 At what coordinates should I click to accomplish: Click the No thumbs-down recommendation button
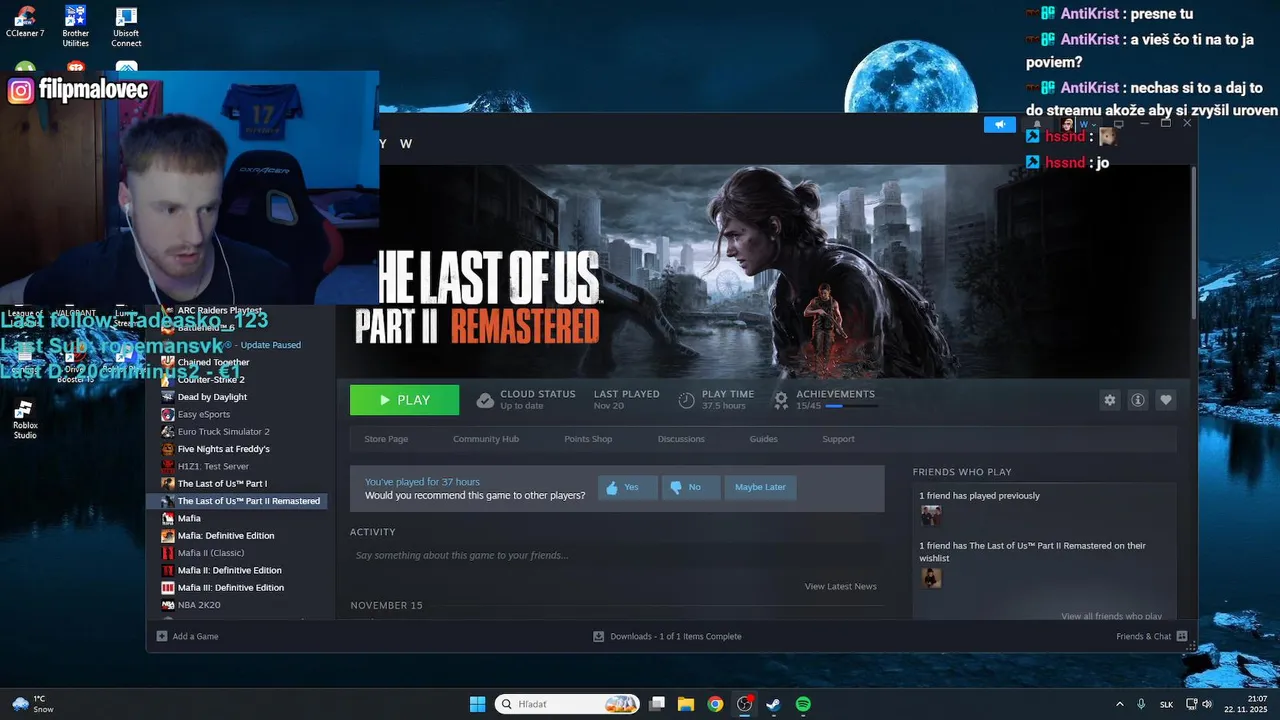point(690,487)
